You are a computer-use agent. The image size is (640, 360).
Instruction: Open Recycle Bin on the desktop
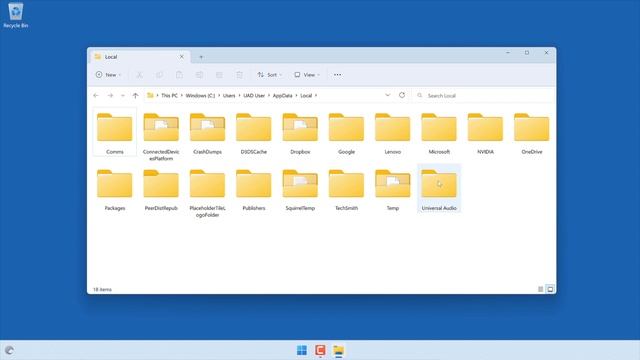point(16,16)
